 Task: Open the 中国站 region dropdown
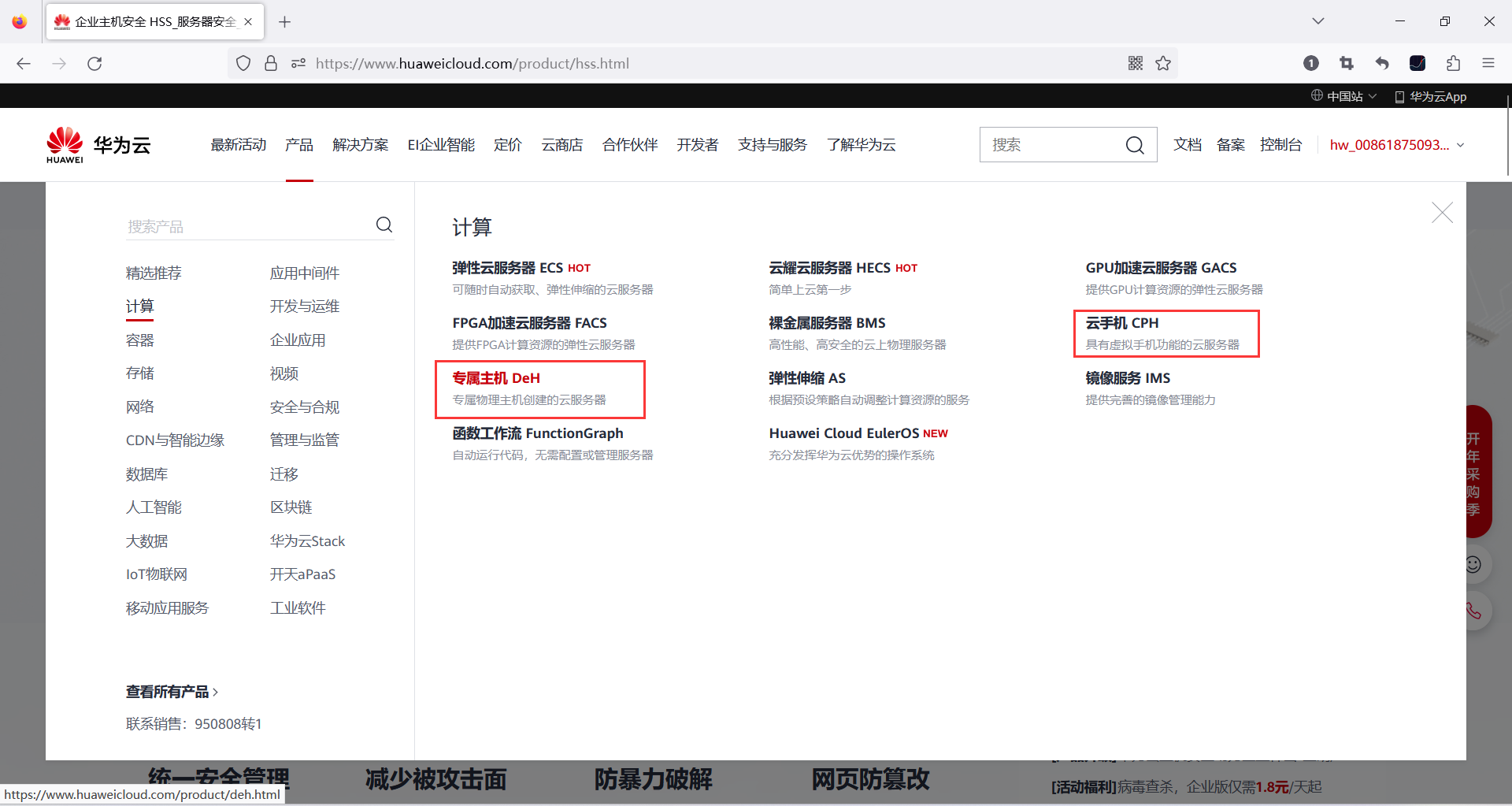[1343, 95]
